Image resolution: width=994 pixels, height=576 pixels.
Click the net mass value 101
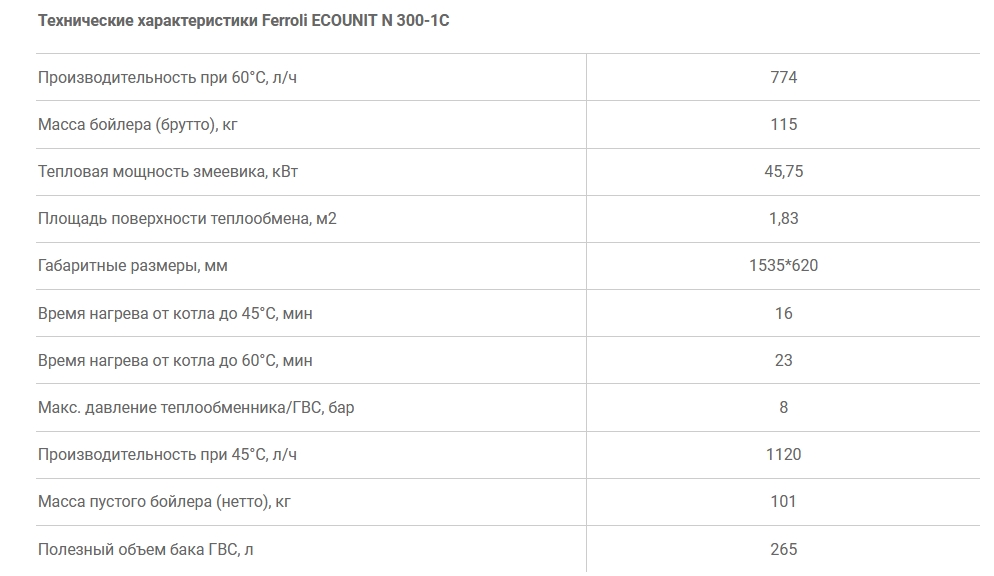point(784,502)
